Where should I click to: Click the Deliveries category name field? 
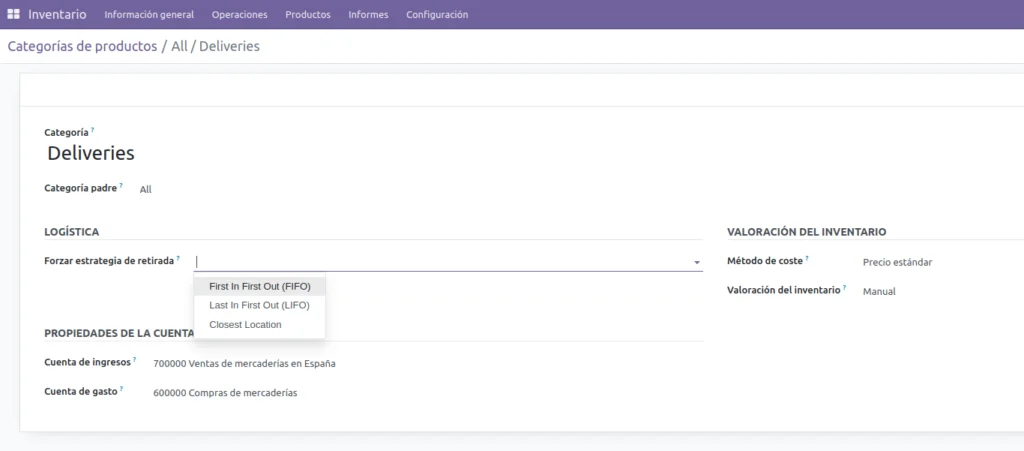coord(91,153)
